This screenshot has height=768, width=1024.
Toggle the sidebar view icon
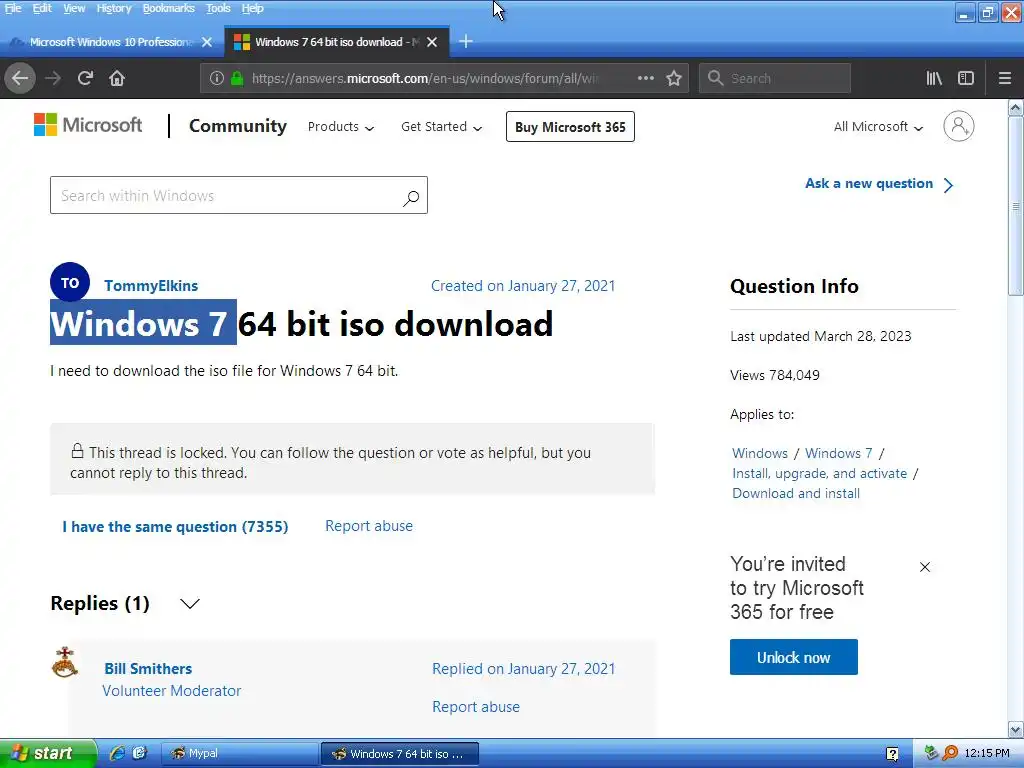[x=966, y=78]
